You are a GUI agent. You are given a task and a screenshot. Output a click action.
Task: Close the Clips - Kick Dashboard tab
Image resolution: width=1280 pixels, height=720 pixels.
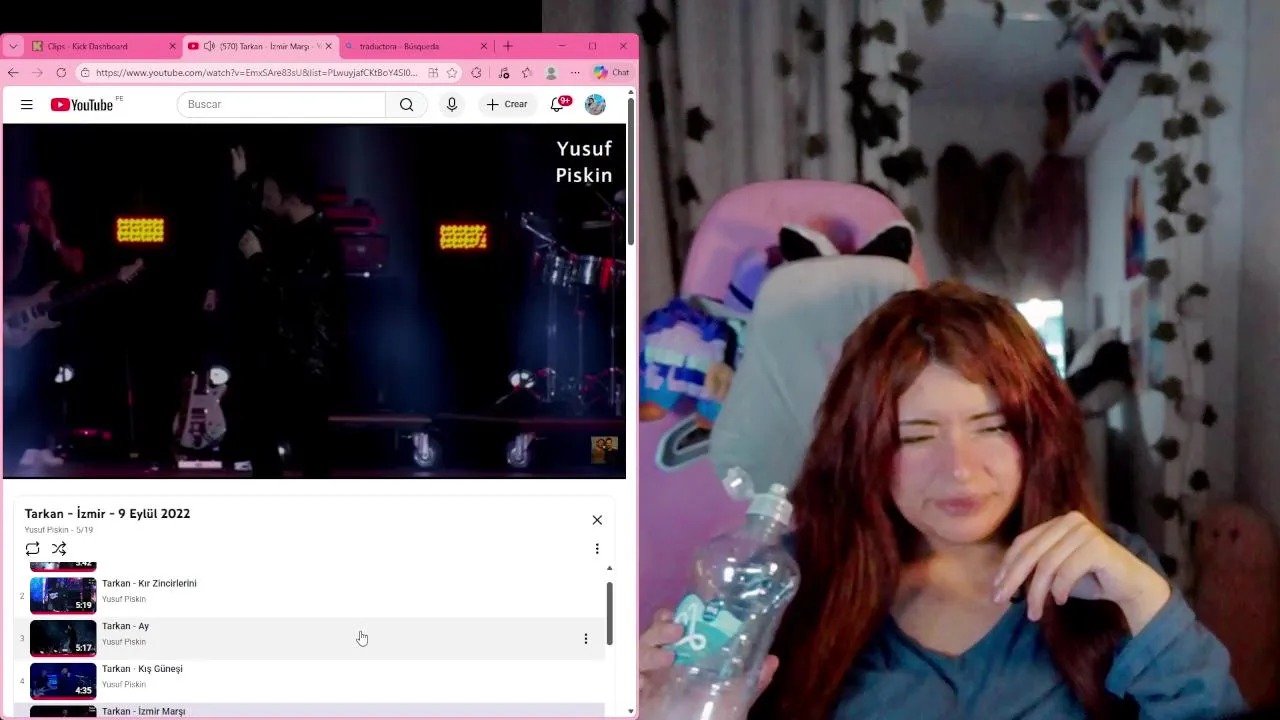point(172,46)
